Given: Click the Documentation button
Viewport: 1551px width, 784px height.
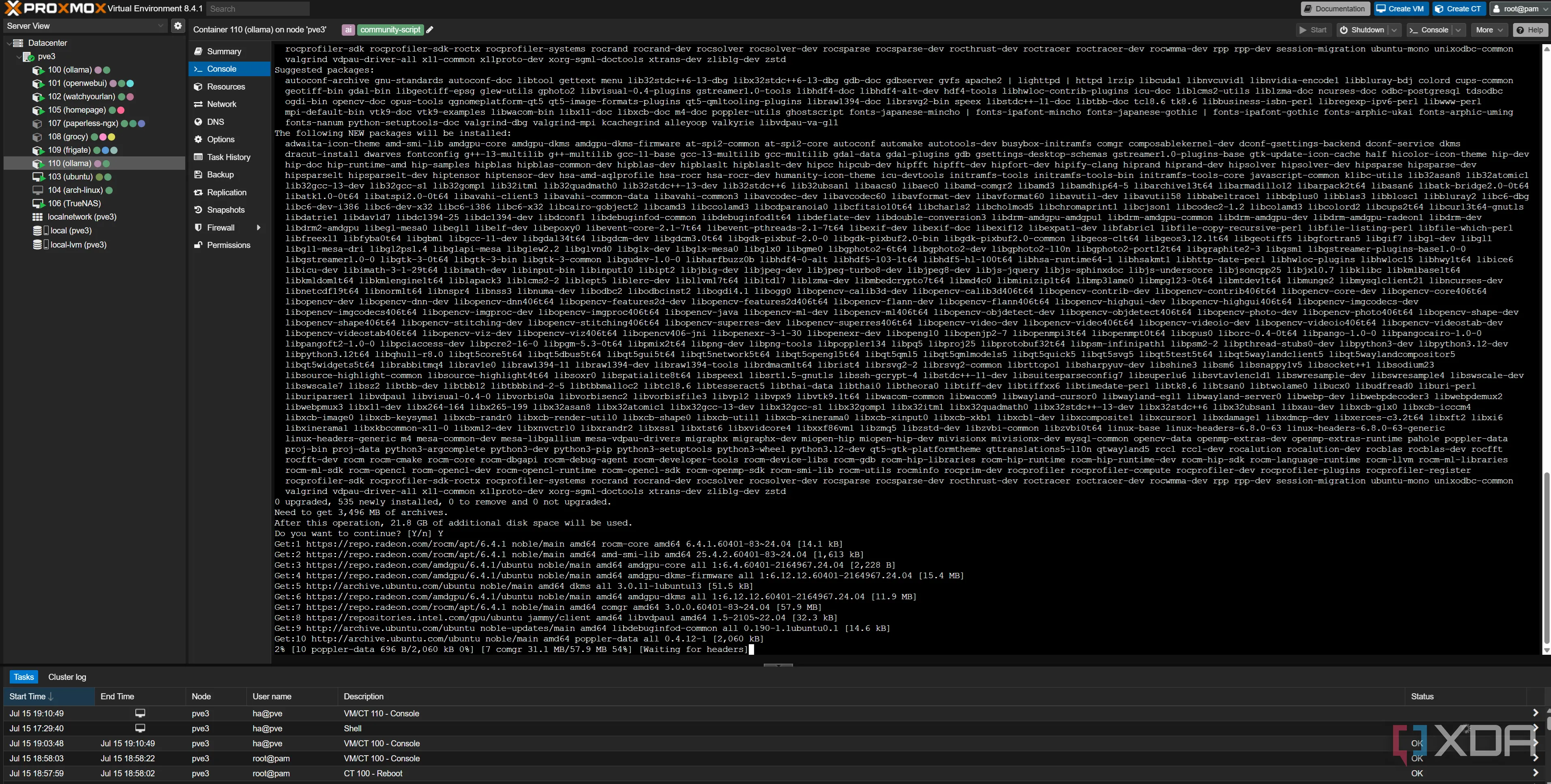Looking at the screenshot, I should (1335, 9).
